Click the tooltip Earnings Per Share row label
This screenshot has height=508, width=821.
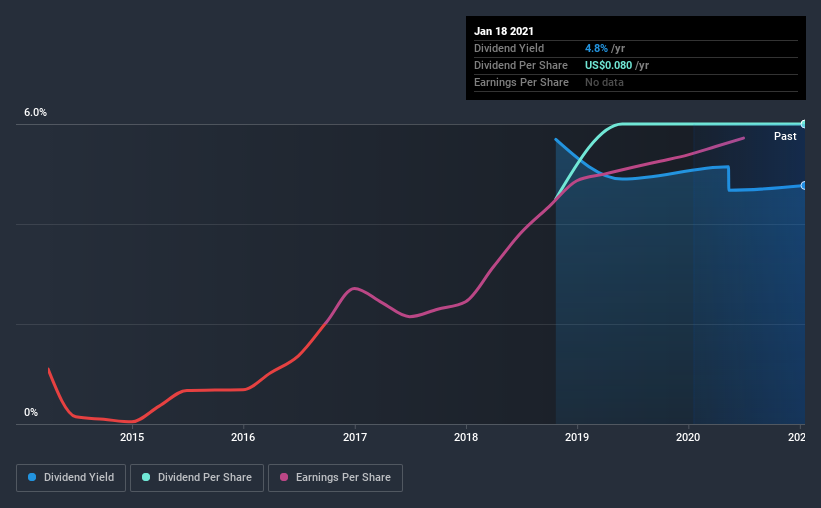521,82
